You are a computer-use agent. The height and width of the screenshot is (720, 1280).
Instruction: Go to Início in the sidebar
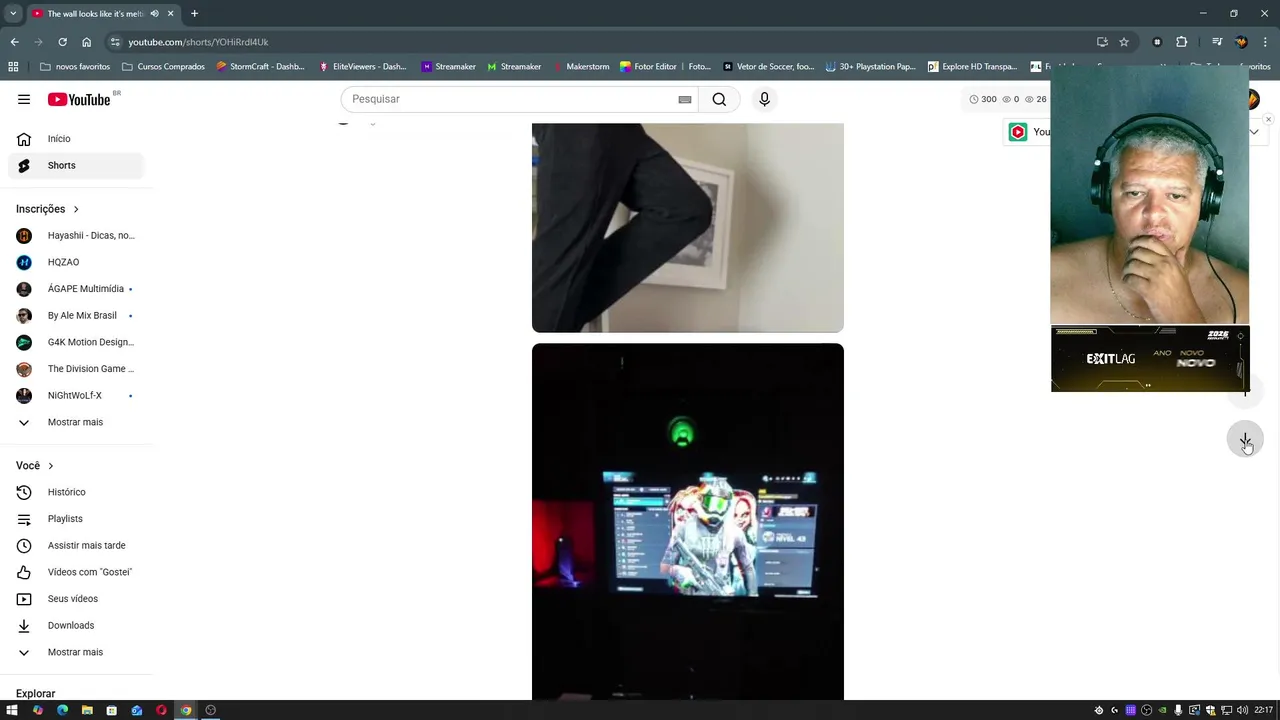(x=76, y=139)
